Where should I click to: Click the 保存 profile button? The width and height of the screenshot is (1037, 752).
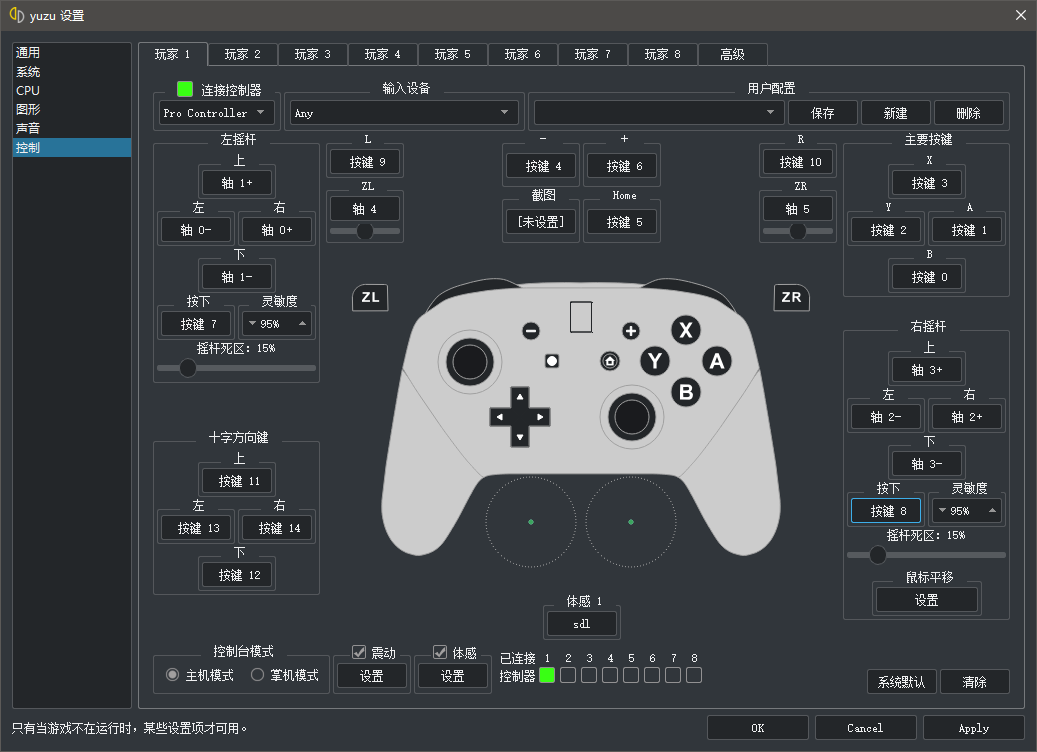coord(822,113)
